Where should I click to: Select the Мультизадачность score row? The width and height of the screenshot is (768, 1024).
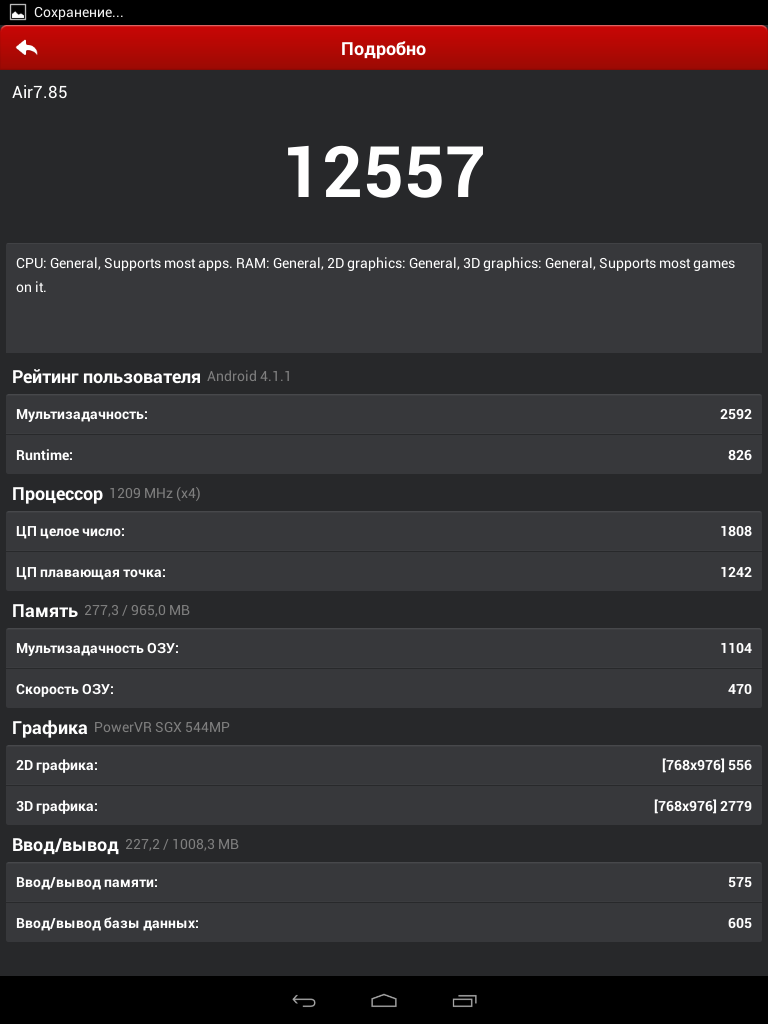point(384,414)
